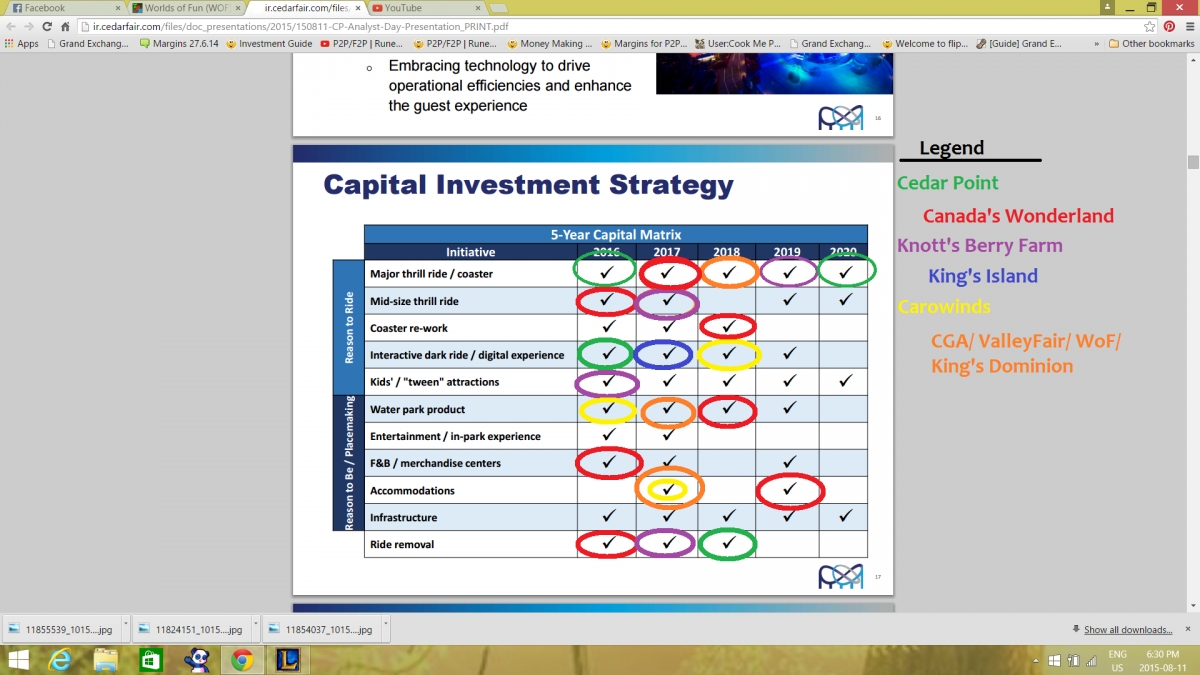Select the Major thrill ride / coaster row label

[431, 274]
